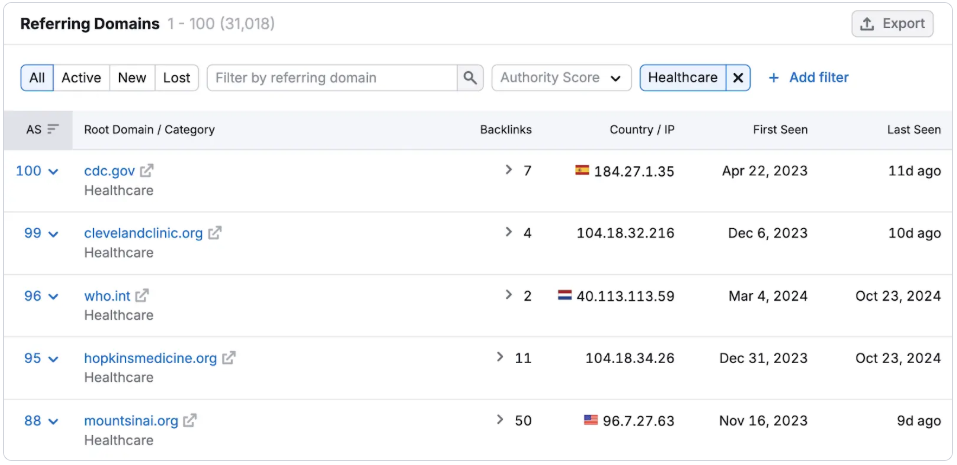Click the Last Seen column header

(x=914, y=129)
